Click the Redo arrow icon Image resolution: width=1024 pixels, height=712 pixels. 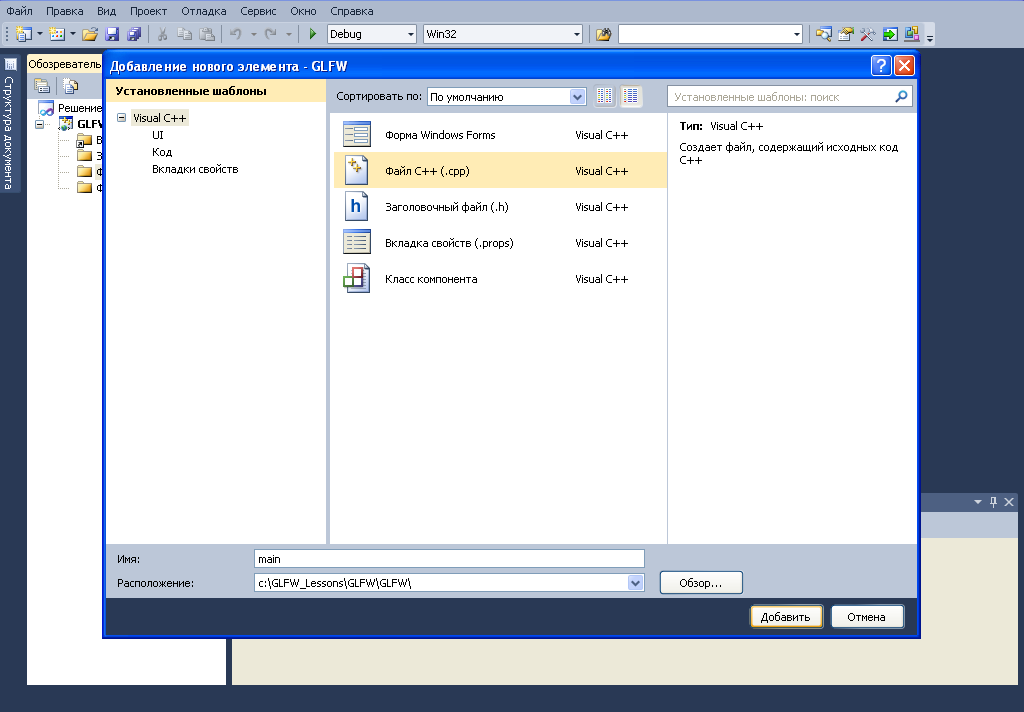click(x=271, y=34)
